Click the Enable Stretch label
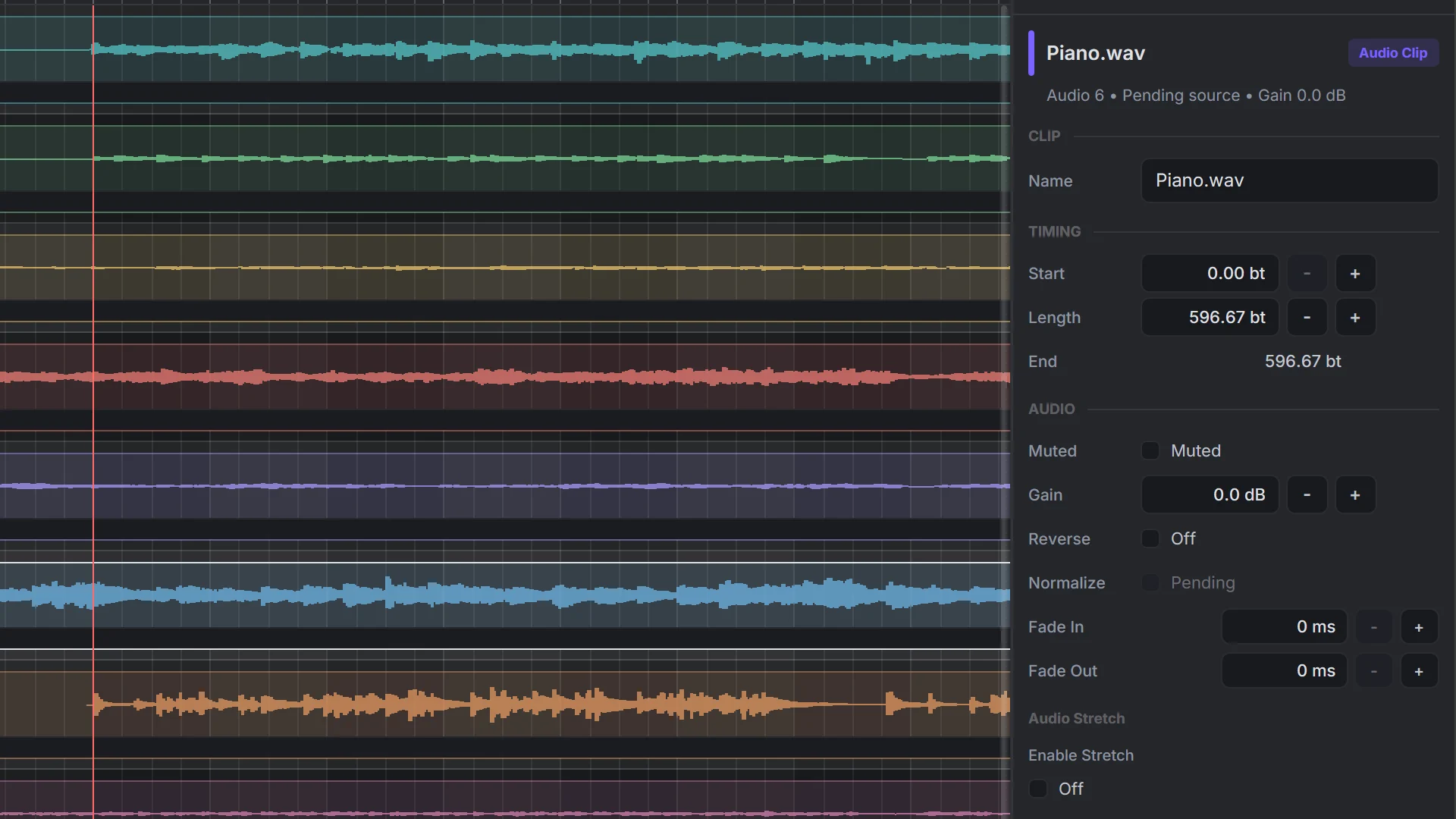This screenshot has width=1456, height=819. tap(1081, 755)
